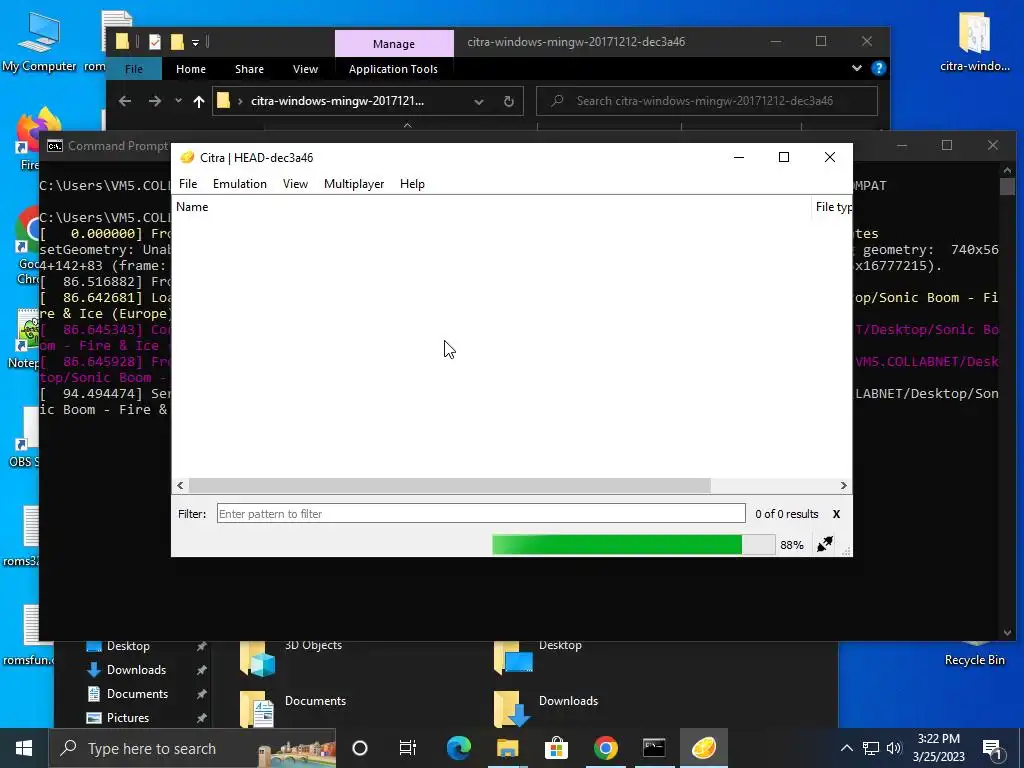Show hidden system tray icons

(846, 748)
